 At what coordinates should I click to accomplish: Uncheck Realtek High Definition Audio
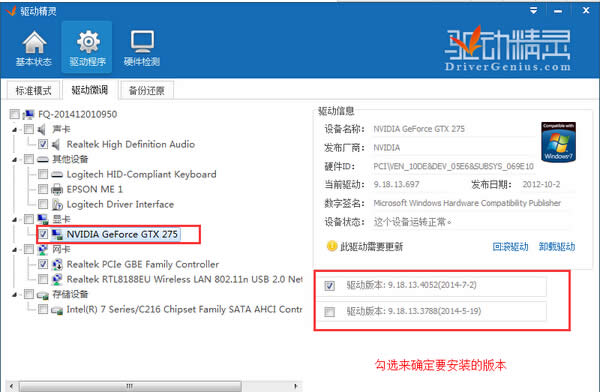point(43,144)
